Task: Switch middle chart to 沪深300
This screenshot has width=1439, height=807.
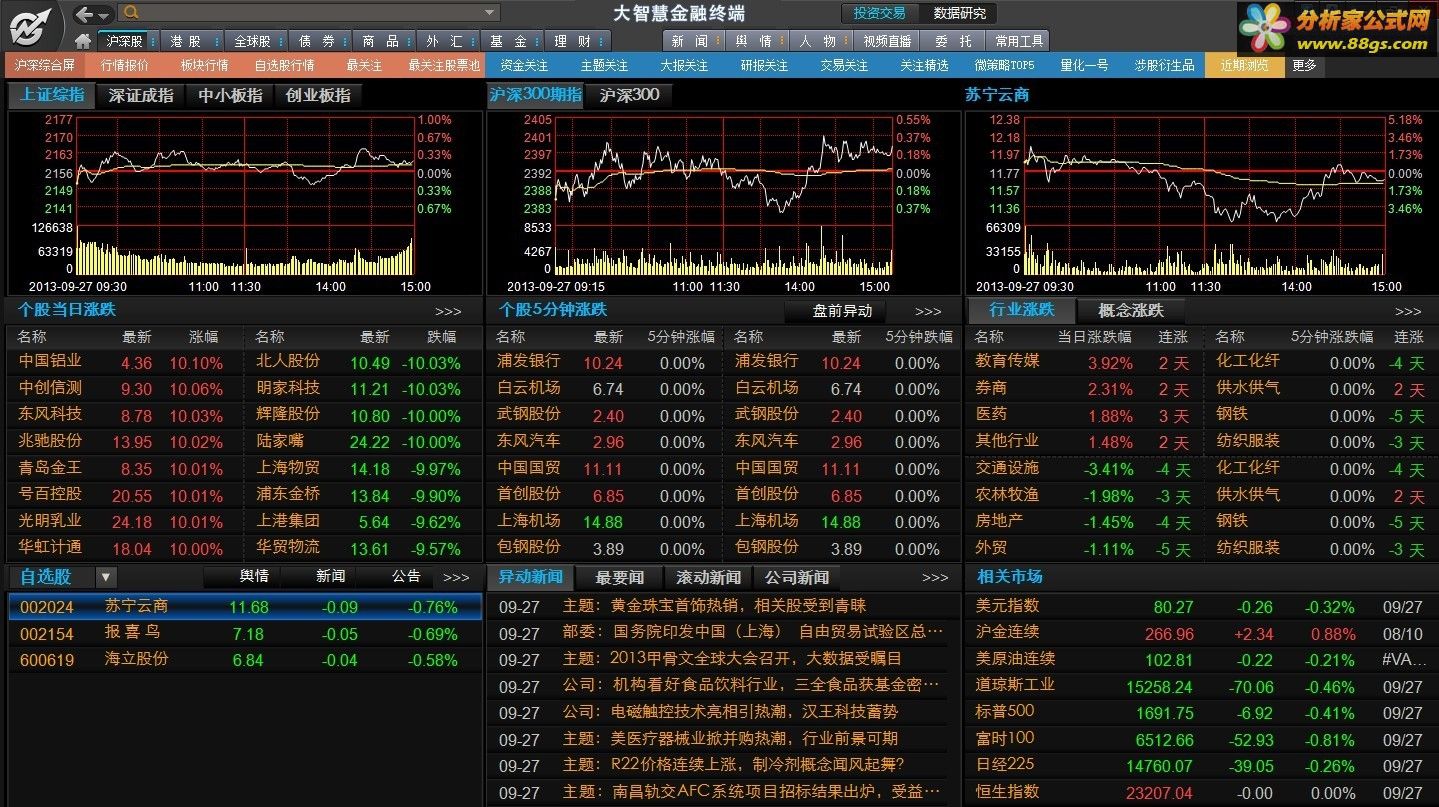Action: (629, 95)
